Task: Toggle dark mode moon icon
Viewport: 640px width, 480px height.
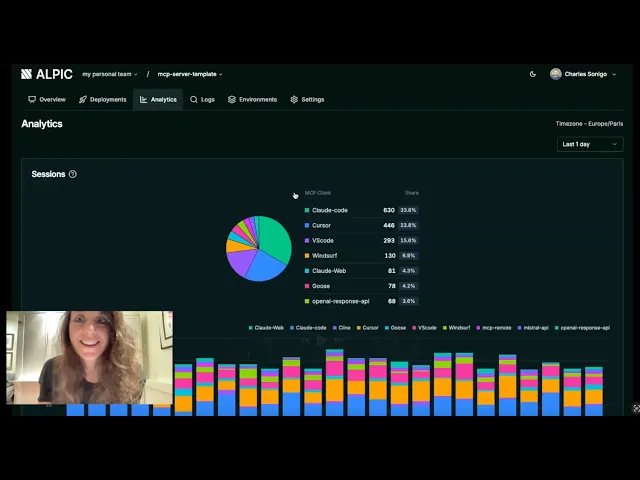Action: (533, 74)
